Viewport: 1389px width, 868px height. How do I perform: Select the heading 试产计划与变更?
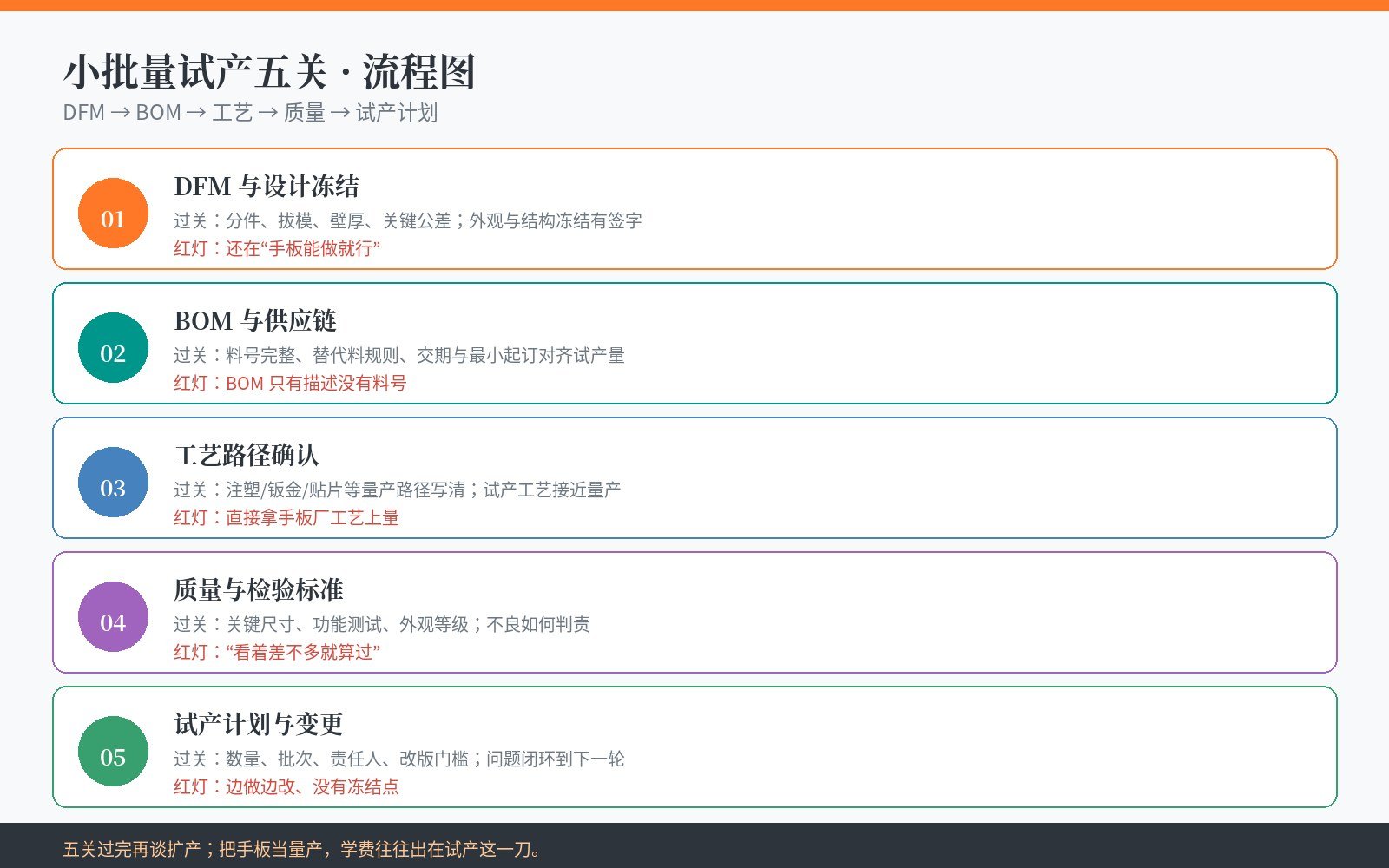[259, 725]
